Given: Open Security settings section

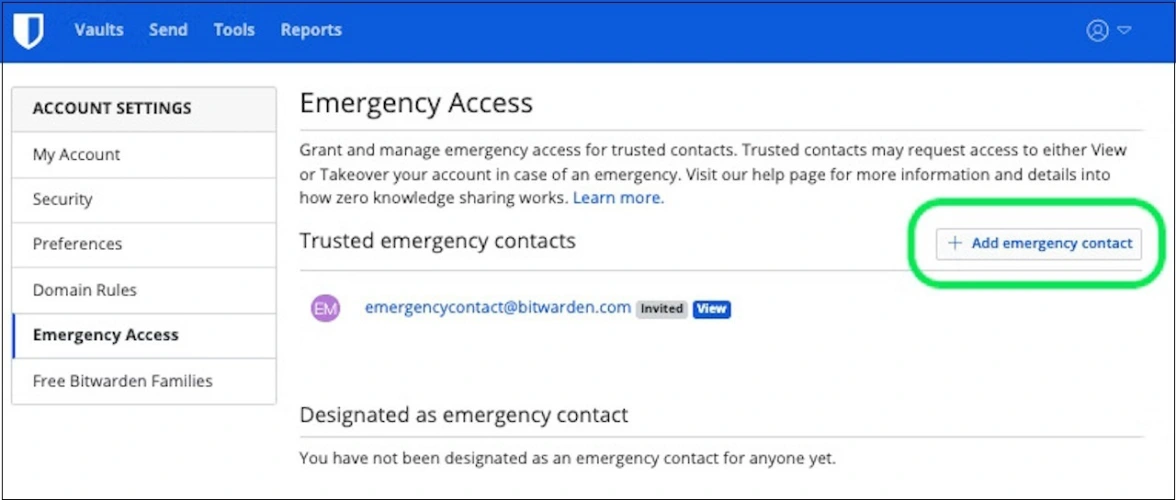Looking at the screenshot, I should tap(62, 199).
